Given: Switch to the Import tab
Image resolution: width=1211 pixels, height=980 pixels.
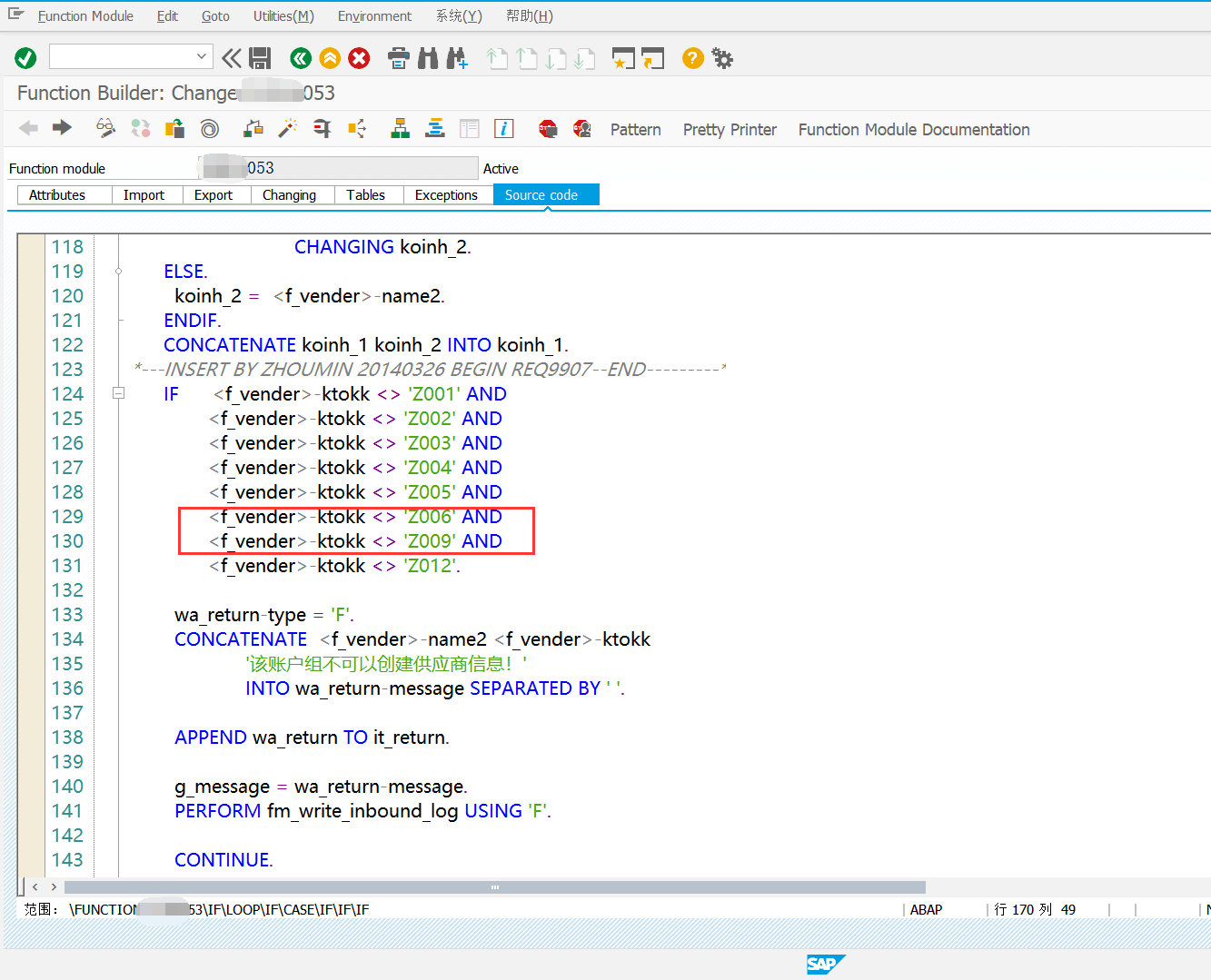Looking at the screenshot, I should coord(146,194).
